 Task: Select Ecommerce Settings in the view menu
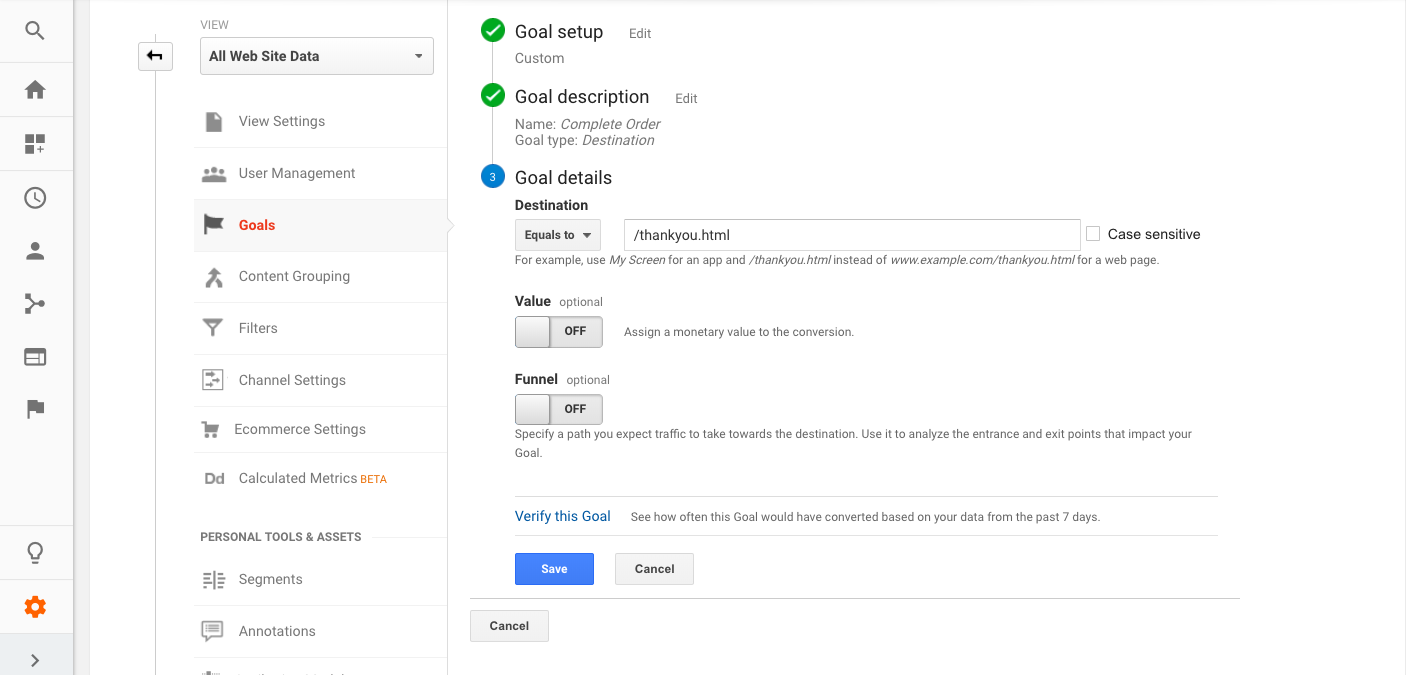tap(299, 429)
